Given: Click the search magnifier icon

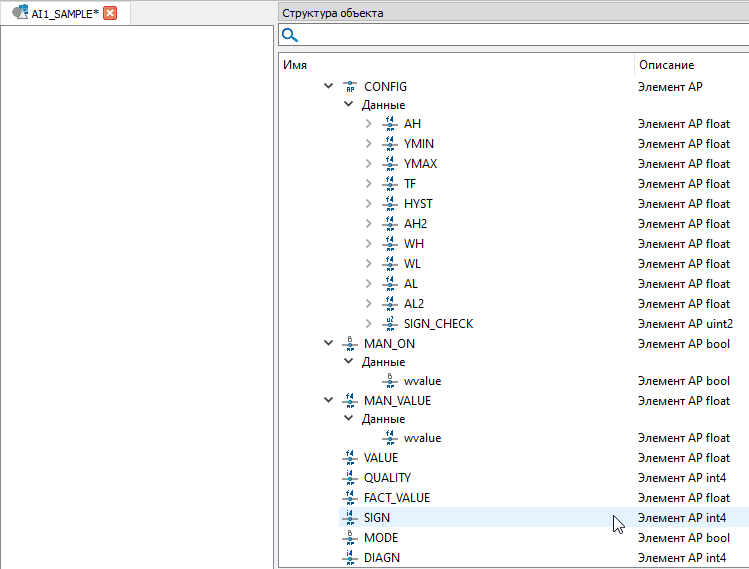Looking at the screenshot, I should [290, 35].
